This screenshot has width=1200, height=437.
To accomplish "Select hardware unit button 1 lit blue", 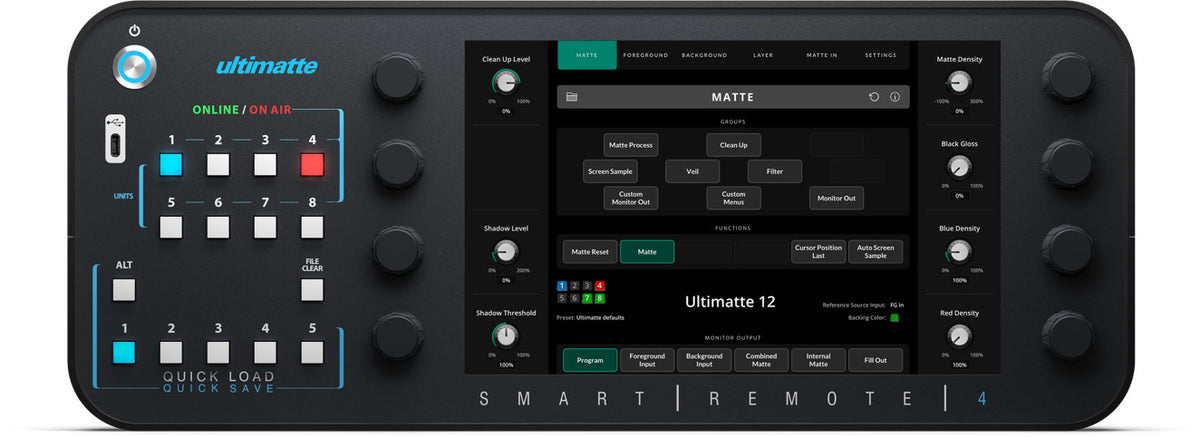I will click(172, 165).
